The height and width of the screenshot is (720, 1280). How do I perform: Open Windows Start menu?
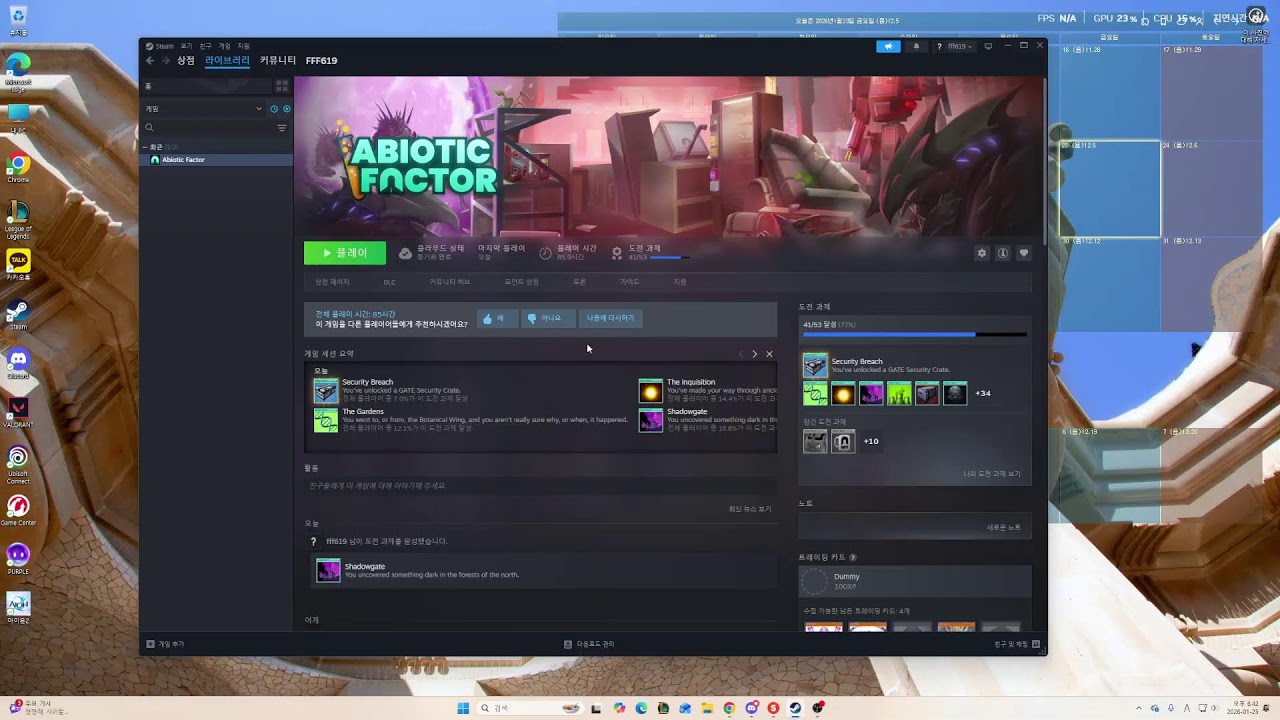(x=463, y=708)
